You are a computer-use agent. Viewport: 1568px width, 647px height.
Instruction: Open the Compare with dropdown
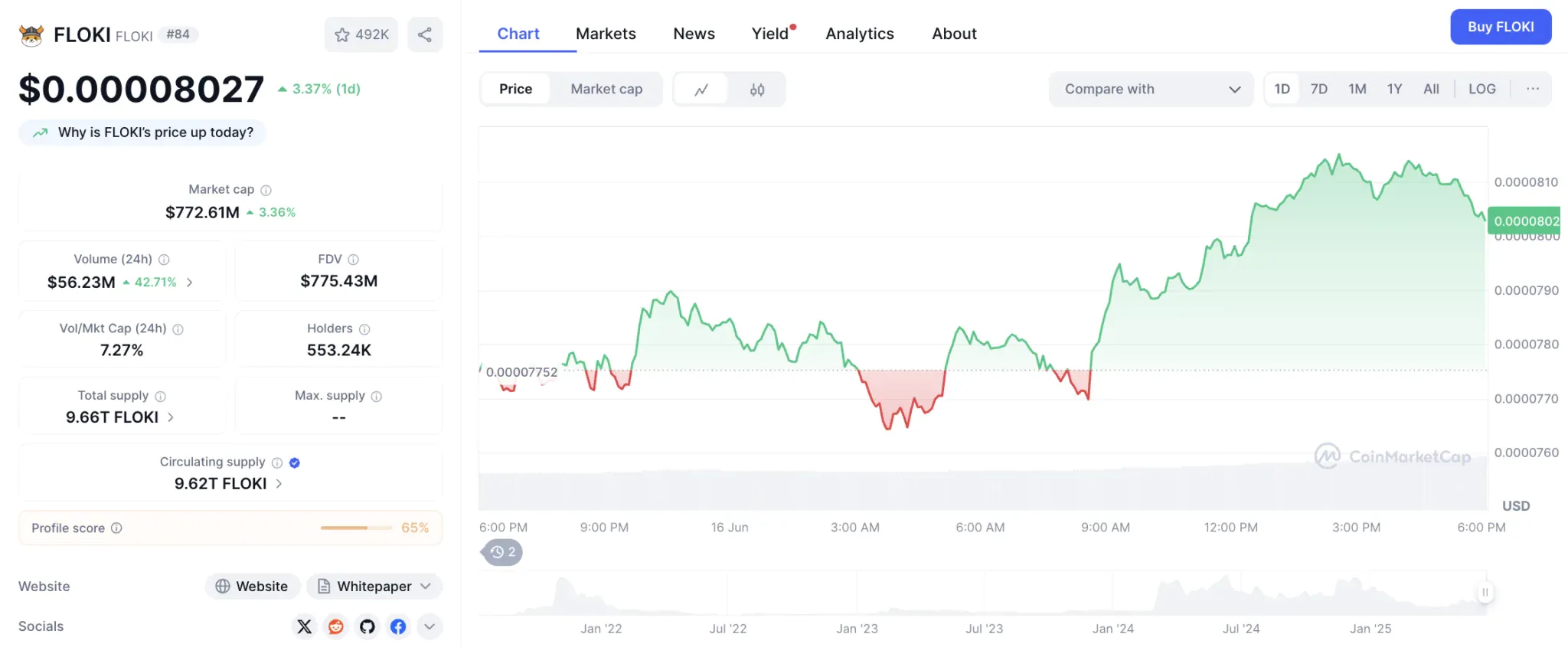[x=1151, y=89]
